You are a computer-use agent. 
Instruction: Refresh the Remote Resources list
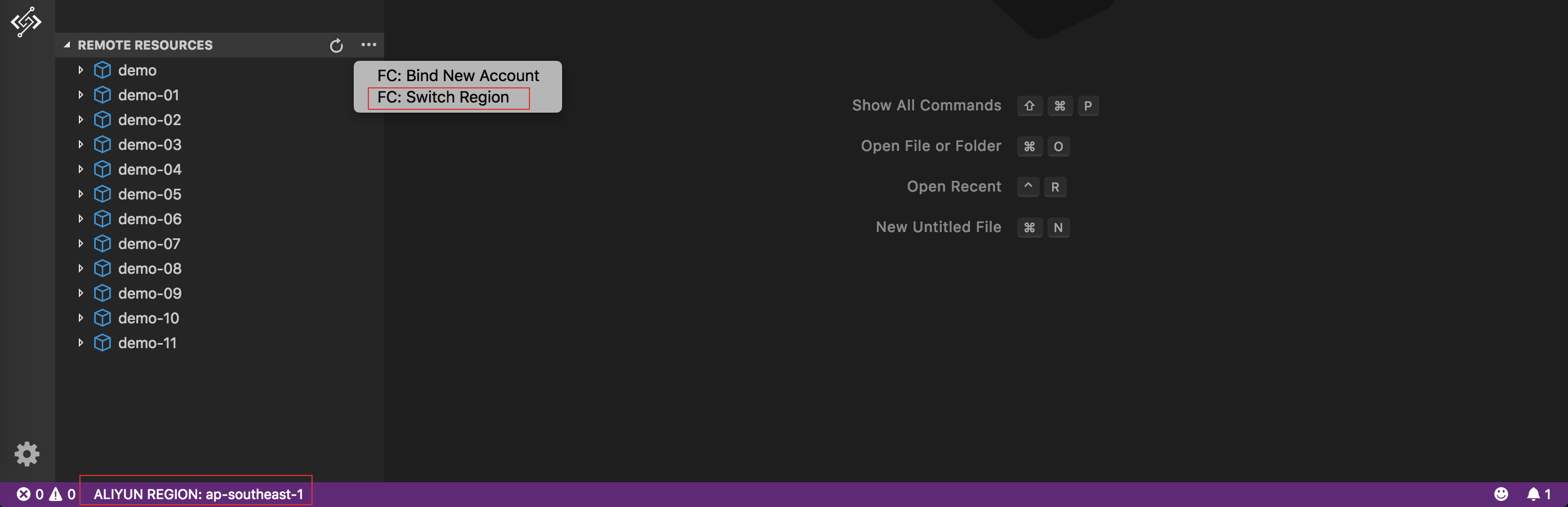[336, 45]
